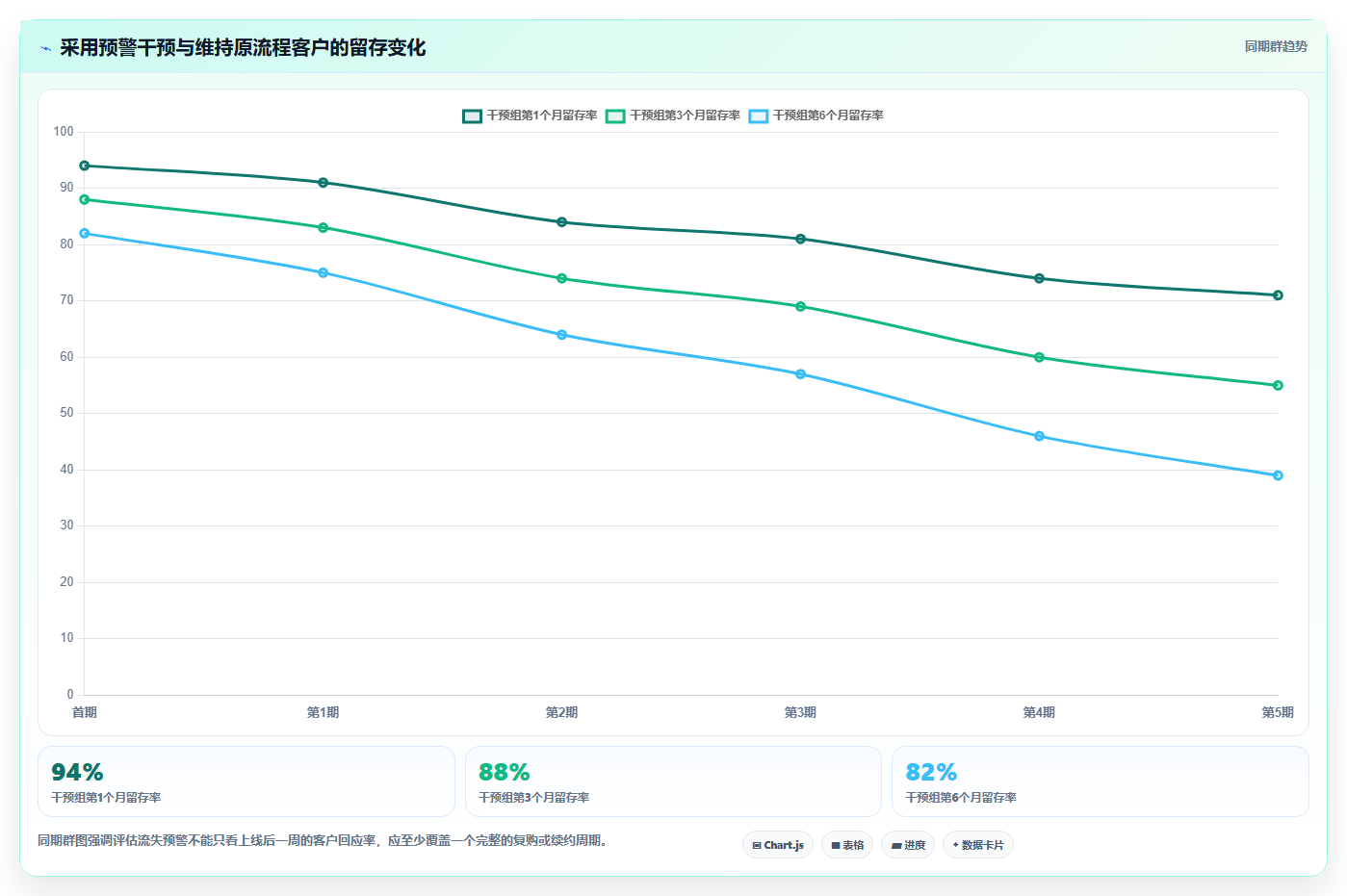Click the Chart.js tag chip
Viewport: 1347px width, 896px height.
778,845
